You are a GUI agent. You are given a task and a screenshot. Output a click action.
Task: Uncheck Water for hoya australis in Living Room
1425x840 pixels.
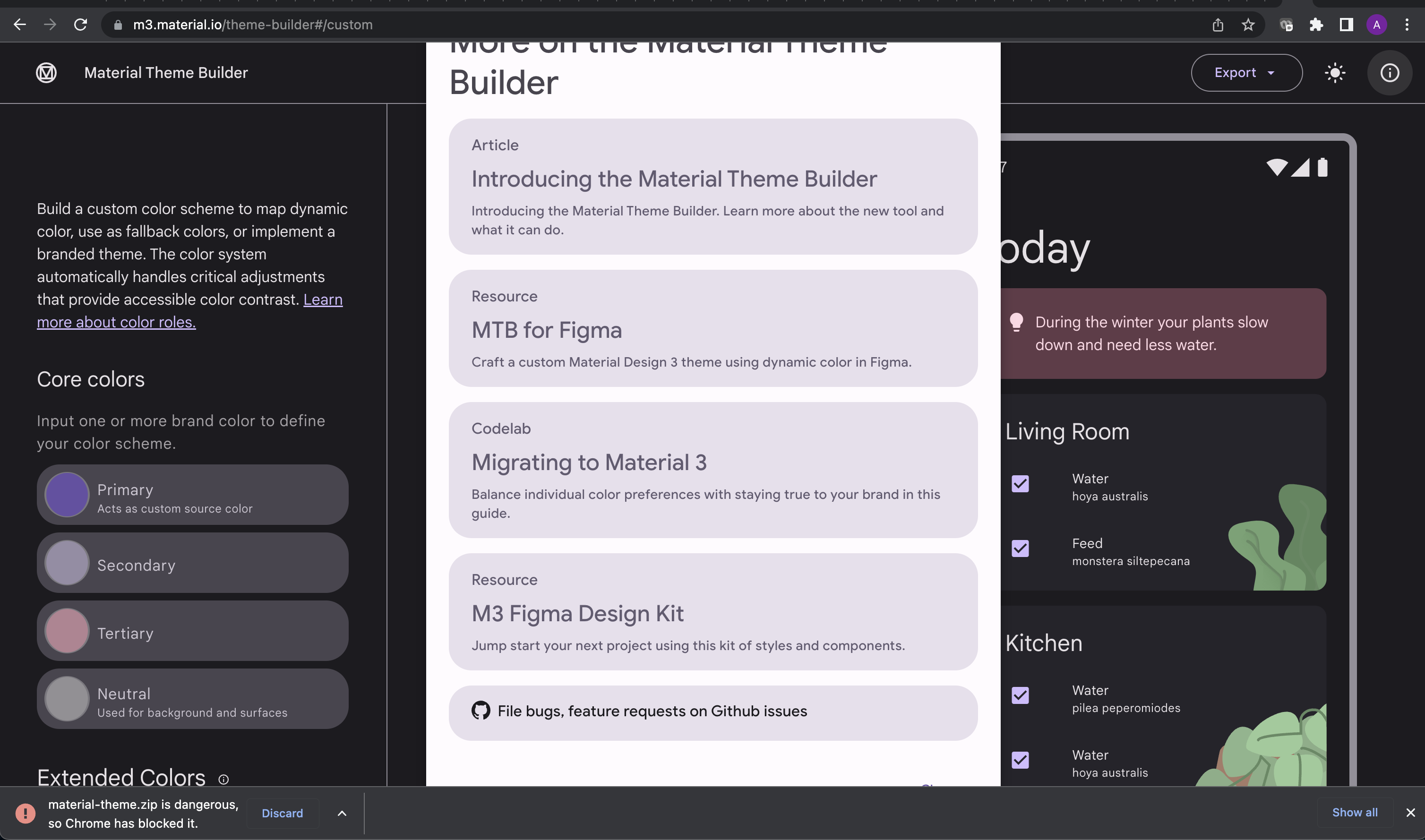coord(1021,484)
